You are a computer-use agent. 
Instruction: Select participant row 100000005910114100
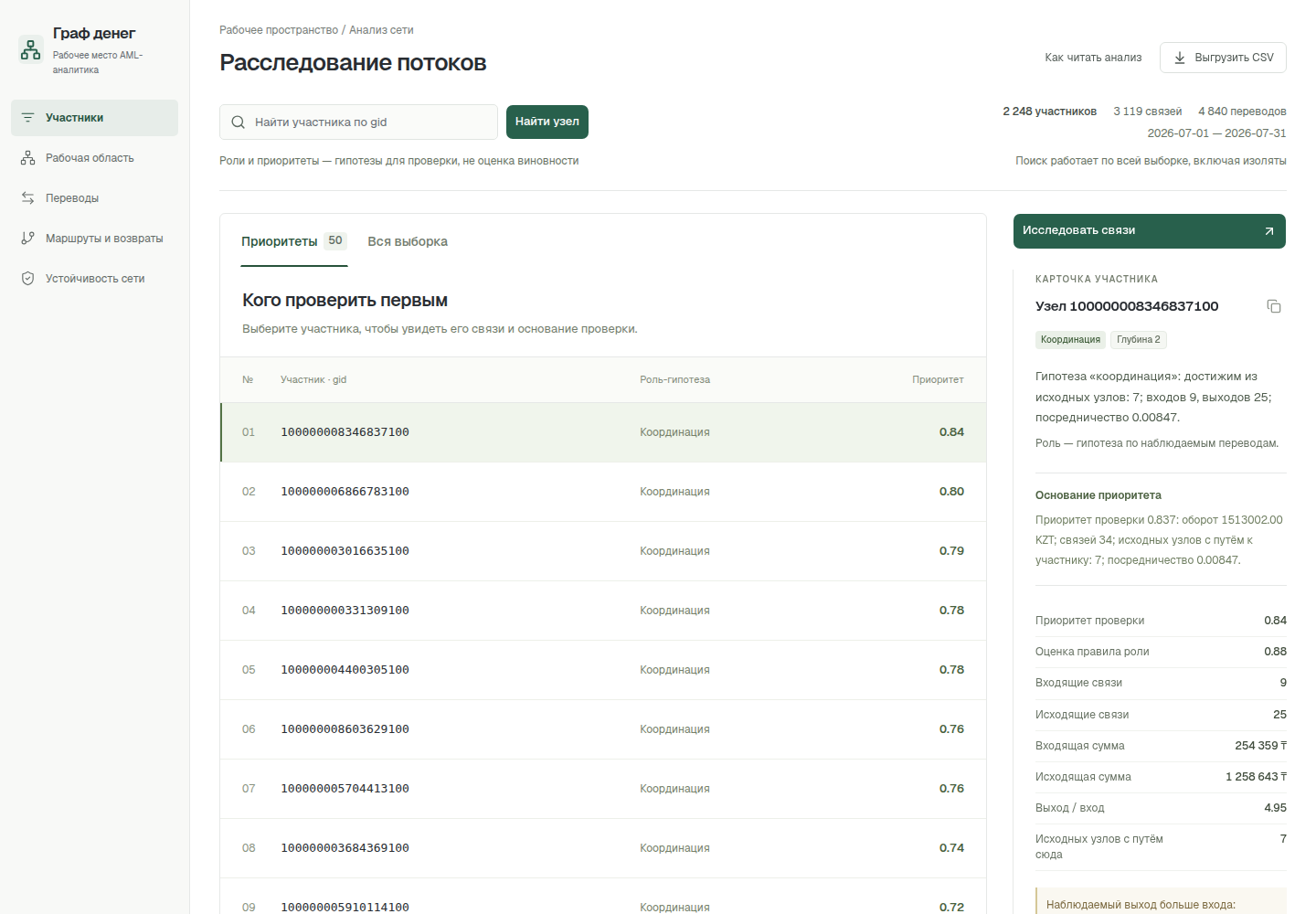point(603,897)
